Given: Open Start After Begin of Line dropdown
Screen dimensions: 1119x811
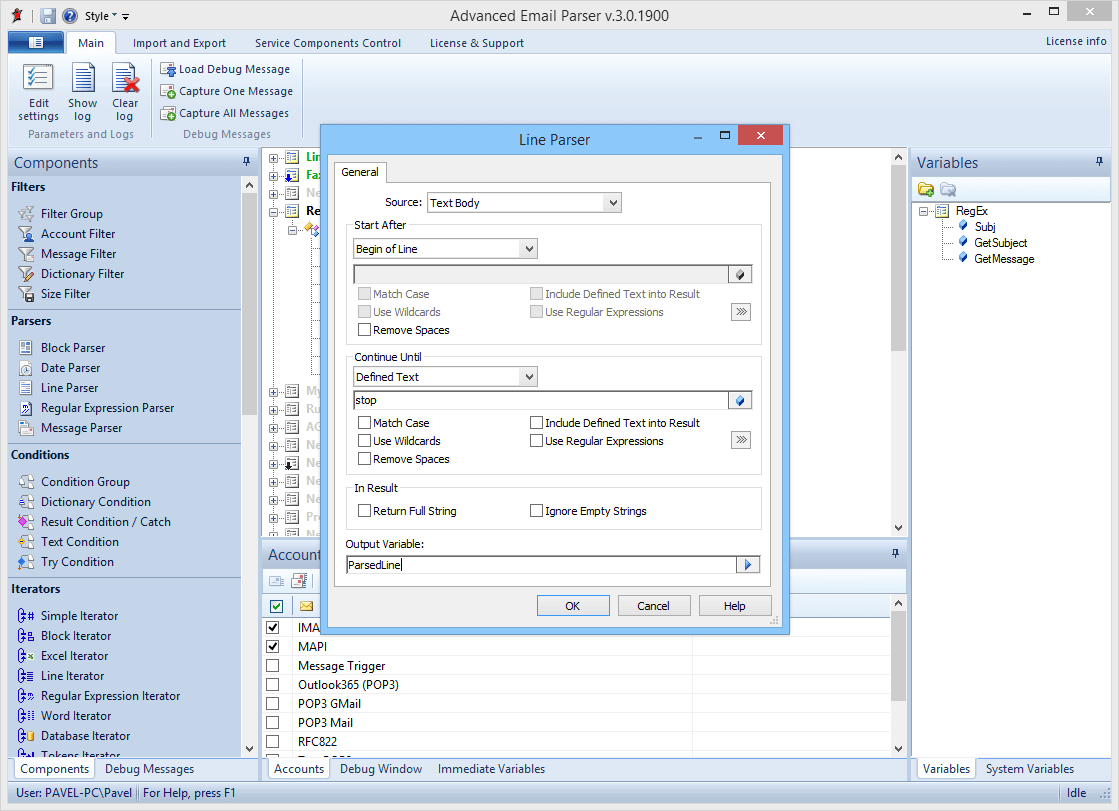Looking at the screenshot, I should (x=529, y=249).
